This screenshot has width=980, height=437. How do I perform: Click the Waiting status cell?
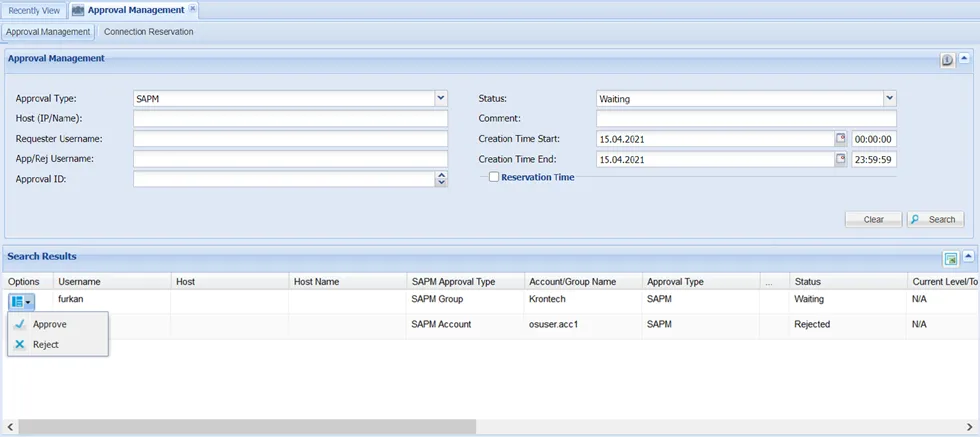848,299
